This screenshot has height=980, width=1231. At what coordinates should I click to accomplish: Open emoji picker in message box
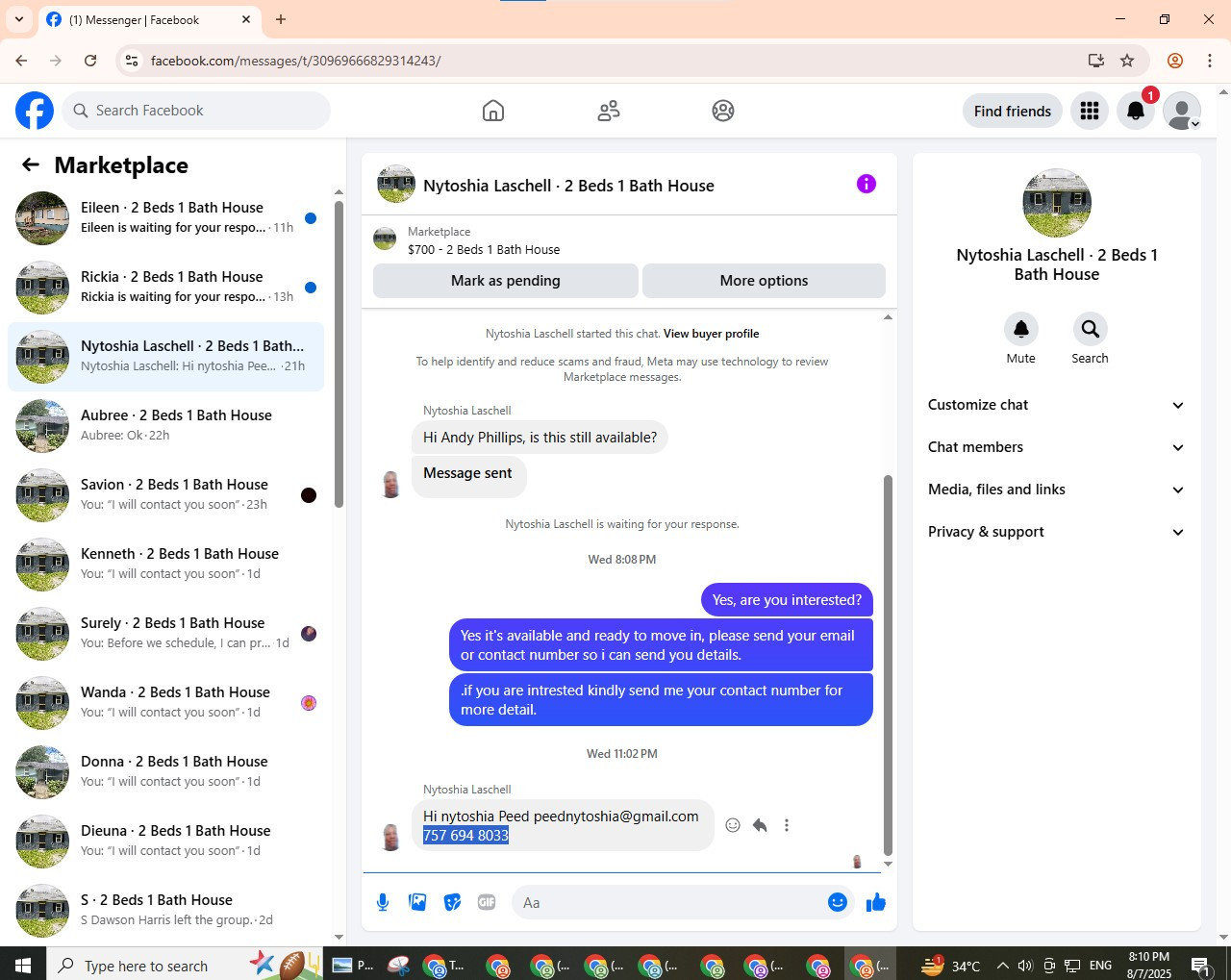838,902
